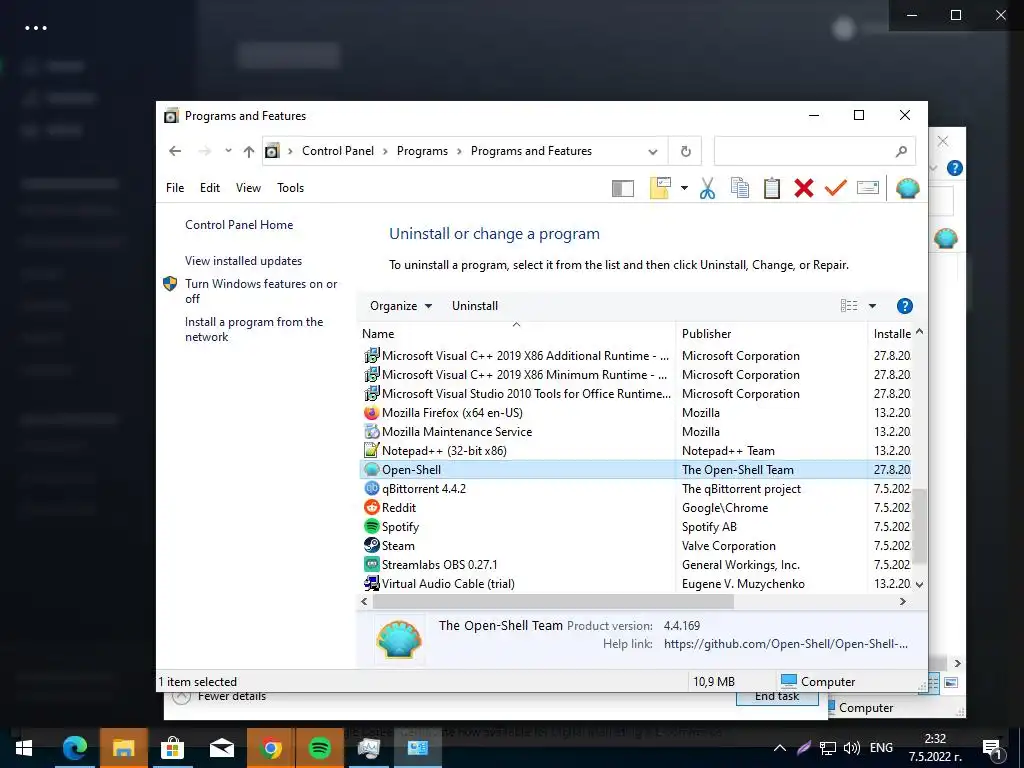Open Turn Windows features on or off

click(261, 291)
